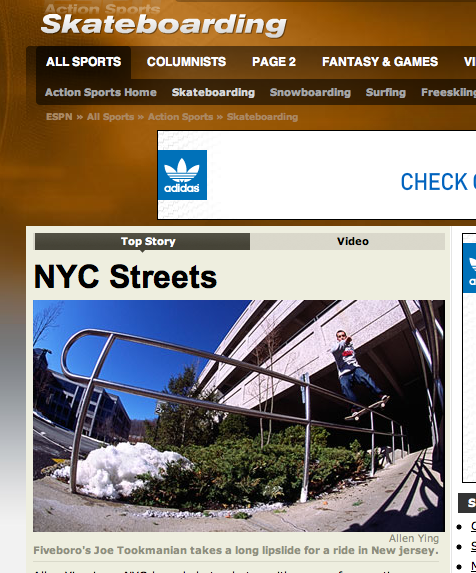Screen dimensions: 476x573
Task: Click the Adidas logo in banner ad
Action: 182,175
